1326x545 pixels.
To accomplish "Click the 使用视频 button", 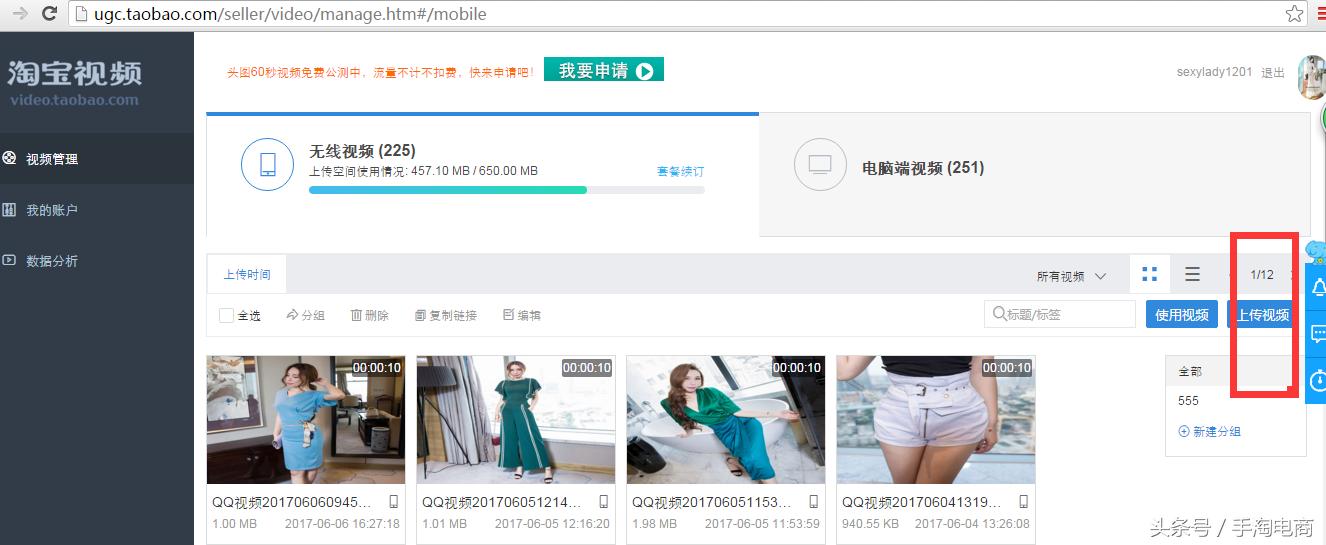I will pyautogui.click(x=1182, y=314).
